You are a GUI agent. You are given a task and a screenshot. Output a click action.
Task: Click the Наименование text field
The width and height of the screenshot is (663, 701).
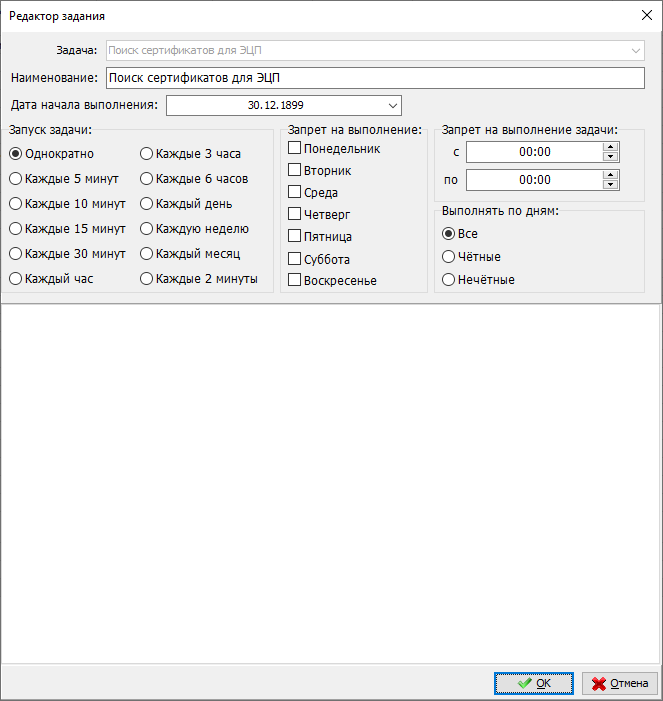click(375, 78)
